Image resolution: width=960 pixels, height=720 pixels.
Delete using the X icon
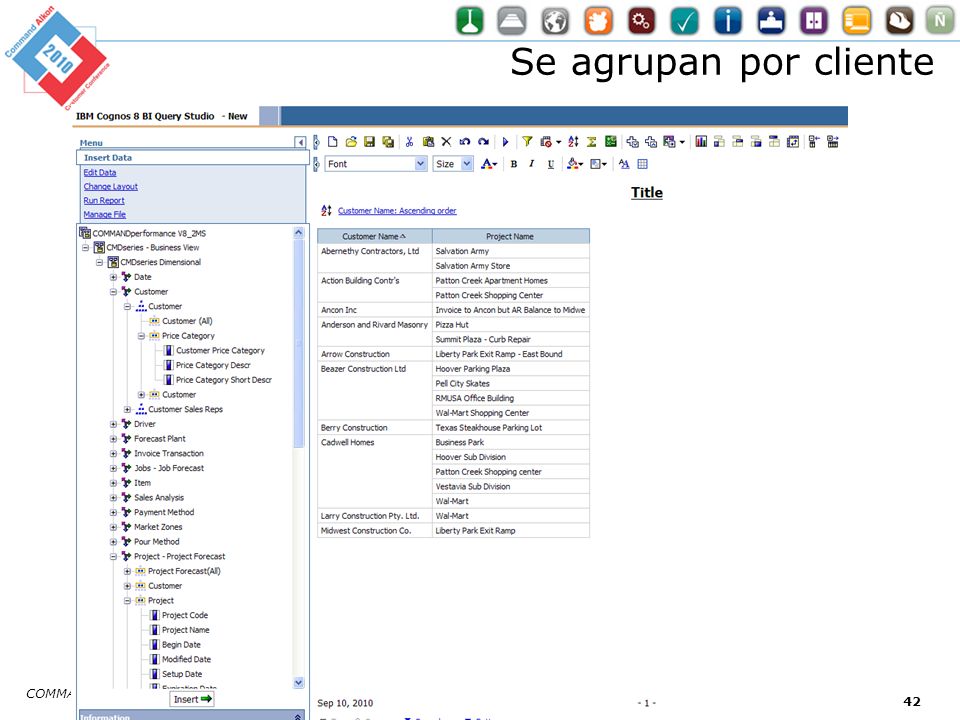coord(446,142)
